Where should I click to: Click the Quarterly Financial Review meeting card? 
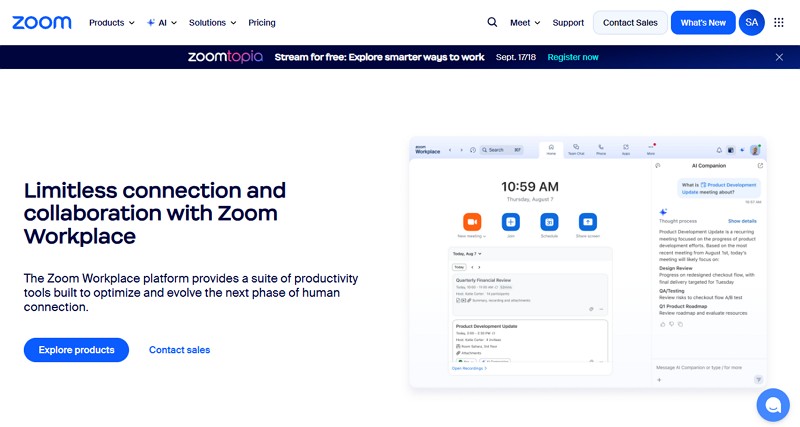pos(530,294)
